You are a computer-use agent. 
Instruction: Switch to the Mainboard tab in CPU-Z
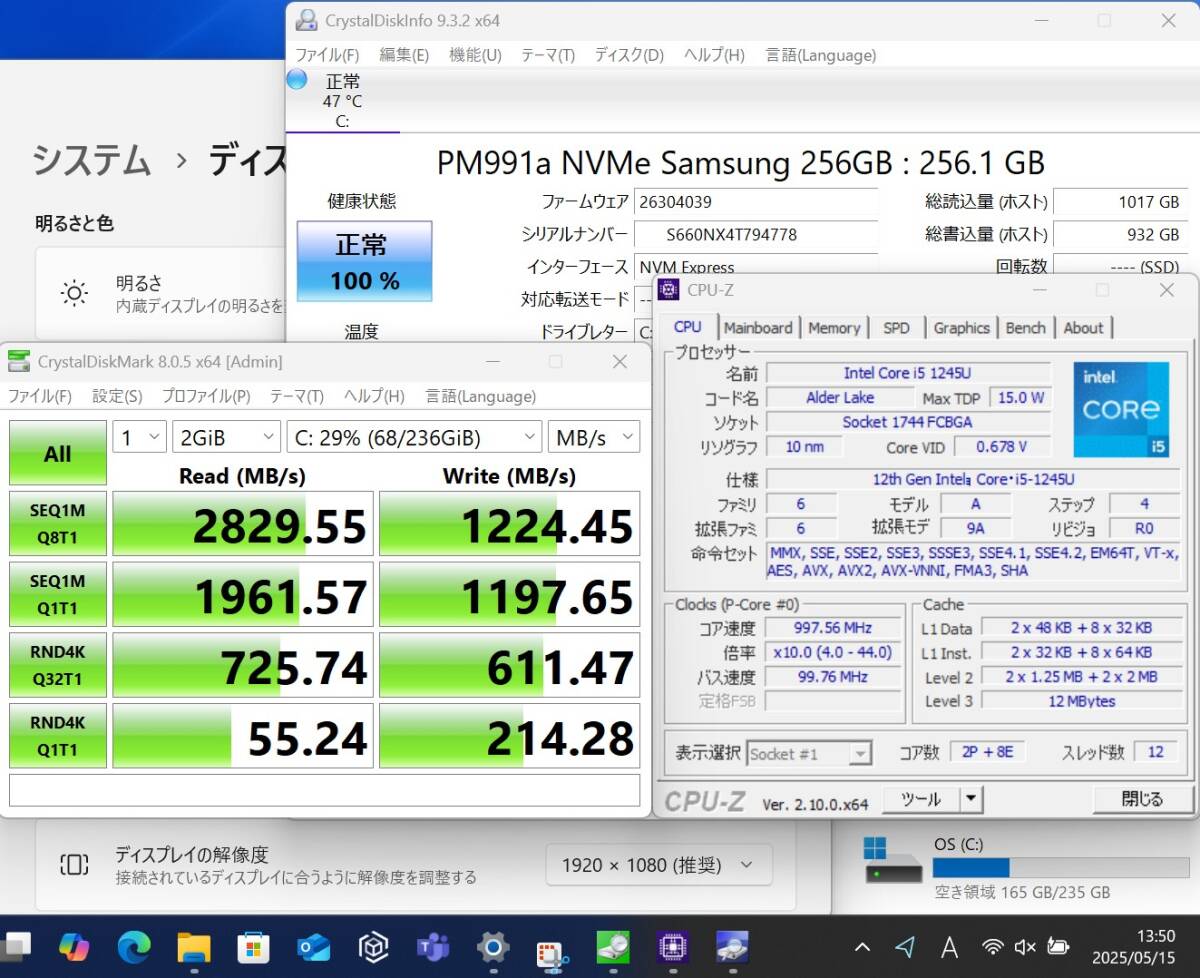(758, 328)
